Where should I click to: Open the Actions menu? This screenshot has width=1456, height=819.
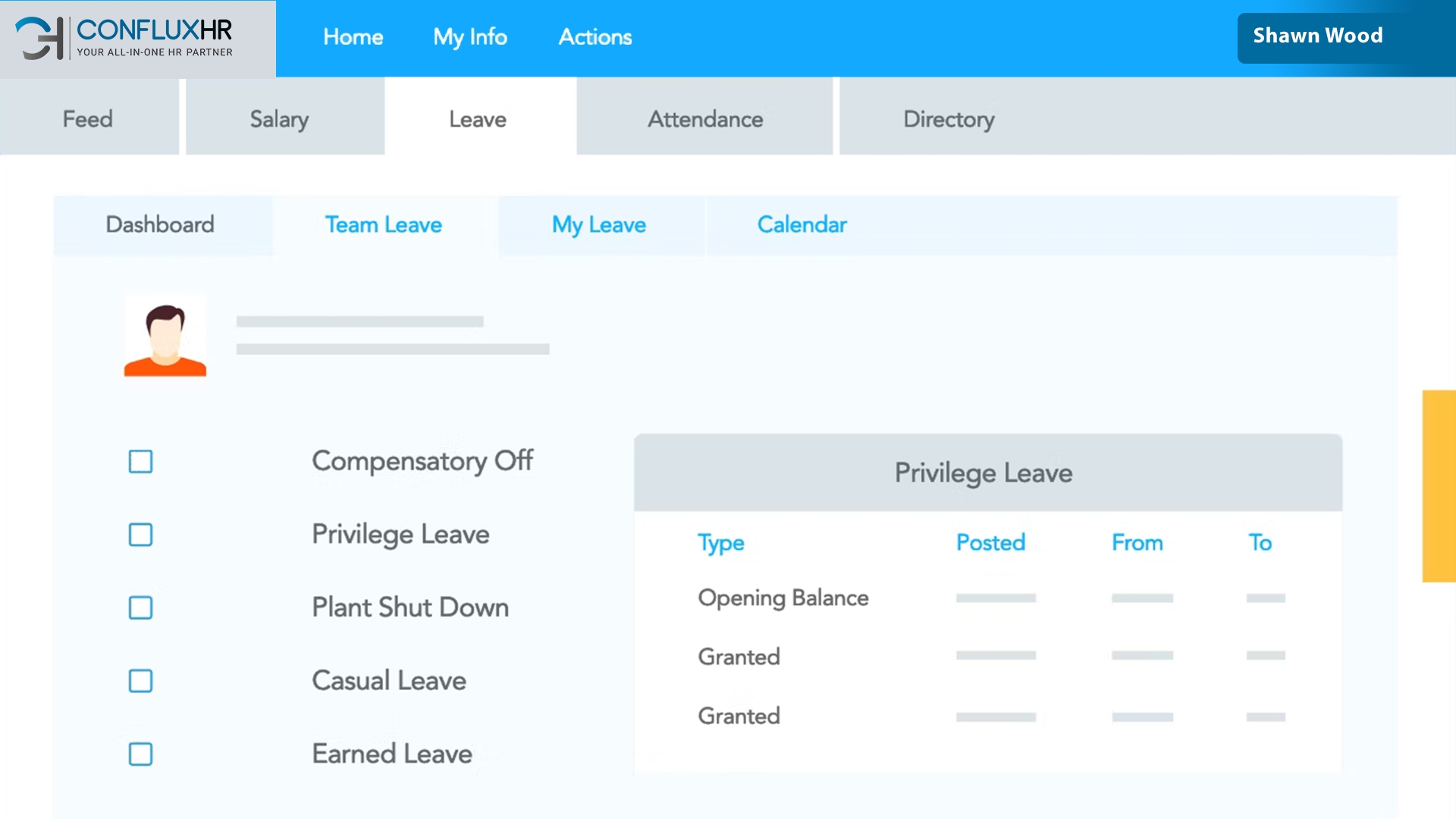coord(595,36)
